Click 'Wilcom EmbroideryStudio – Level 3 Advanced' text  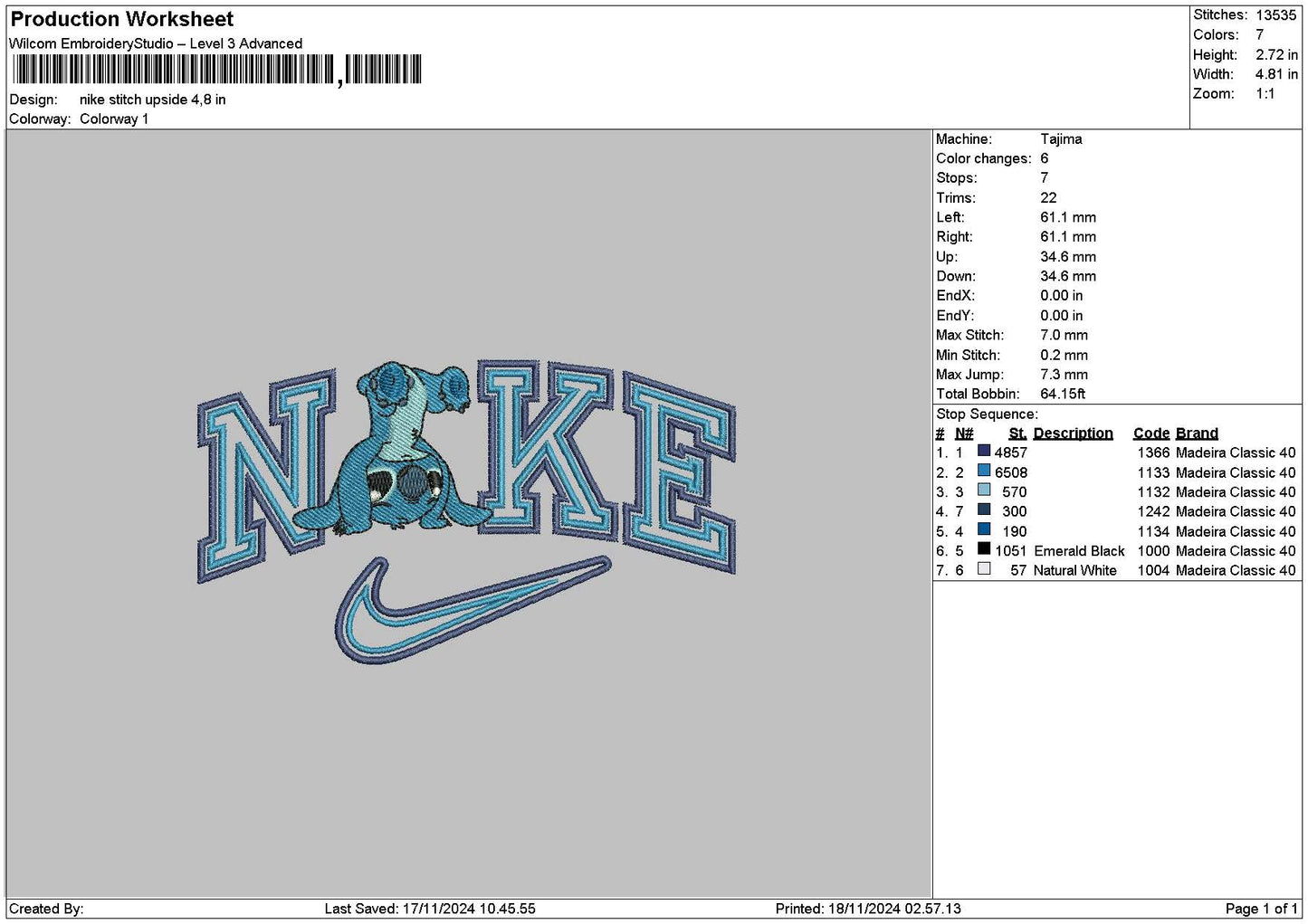coord(156,43)
